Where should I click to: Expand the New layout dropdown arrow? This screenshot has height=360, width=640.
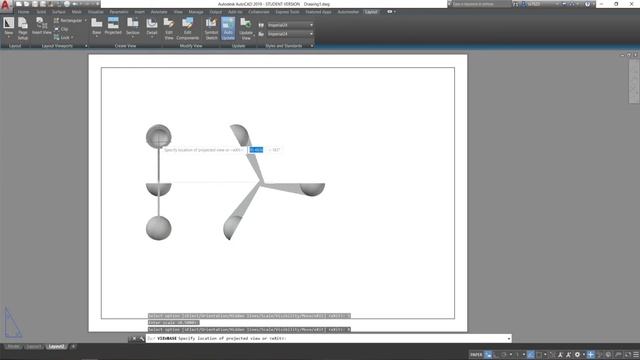[x=8, y=37]
